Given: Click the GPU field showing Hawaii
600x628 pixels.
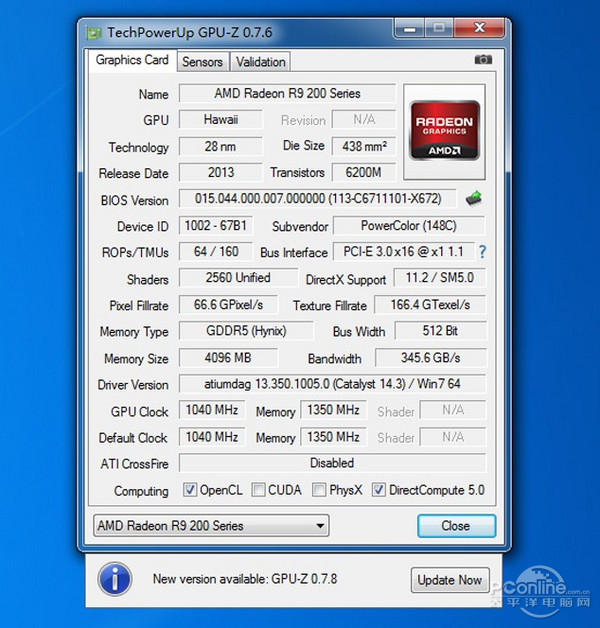Looking at the screenshot, I should click(221, 119).
